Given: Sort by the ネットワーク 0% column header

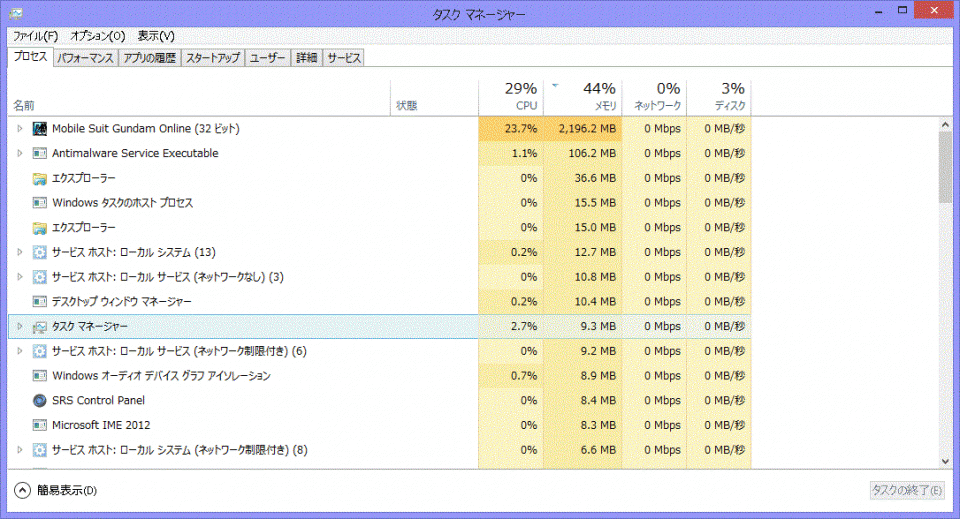Looking at the screenshot, I should click(654, 98).
